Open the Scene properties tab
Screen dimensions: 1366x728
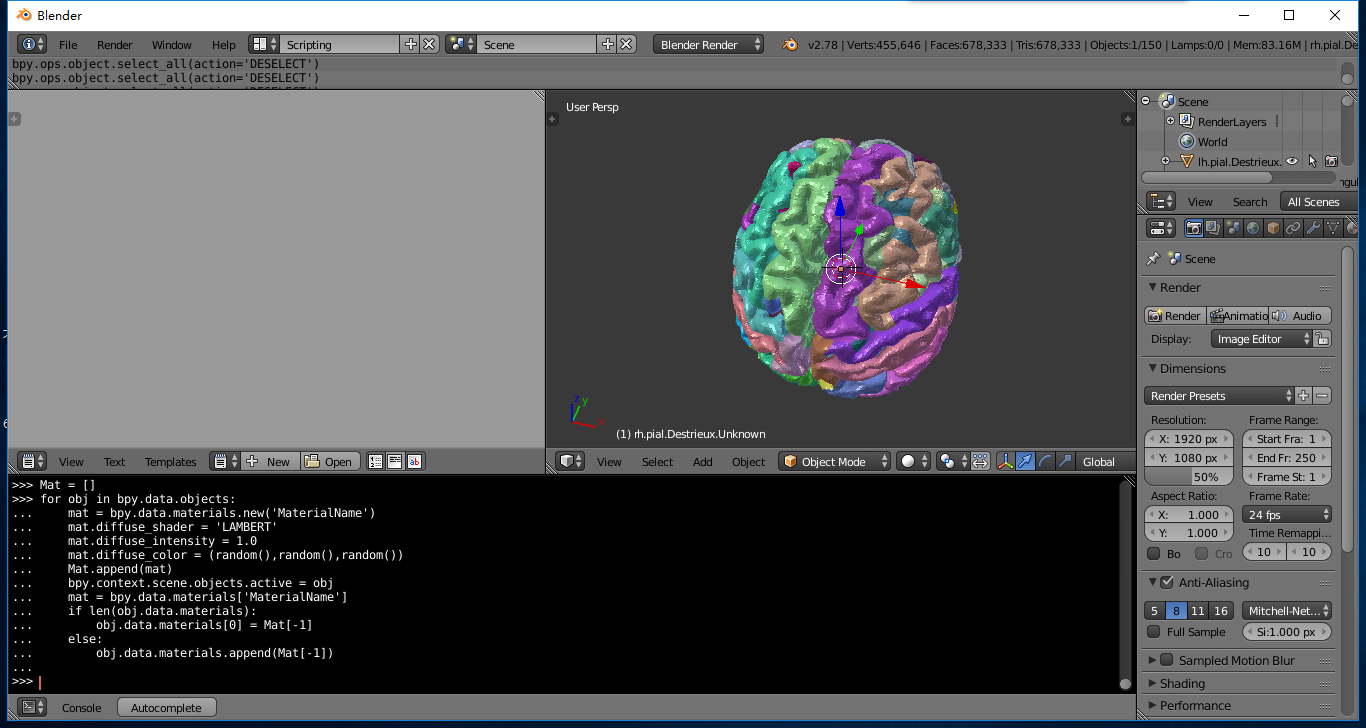coord(1233,228)
